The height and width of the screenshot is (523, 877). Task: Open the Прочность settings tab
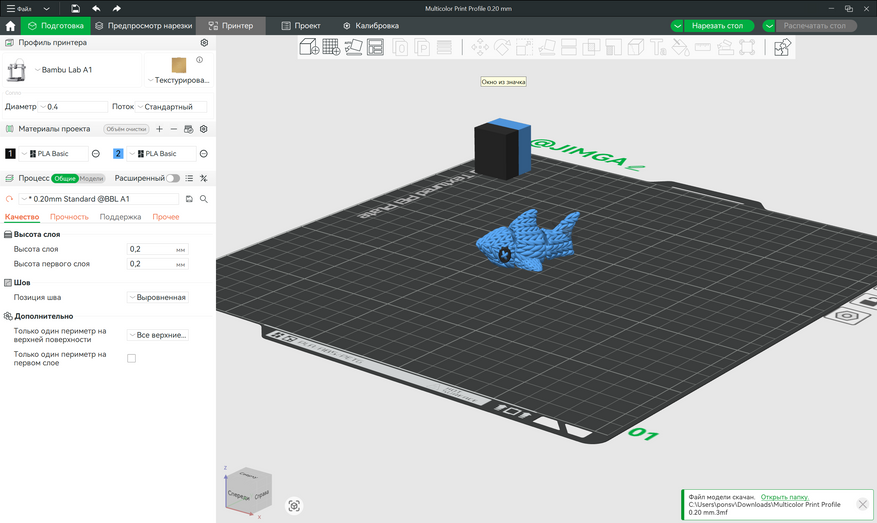[69, 216]
